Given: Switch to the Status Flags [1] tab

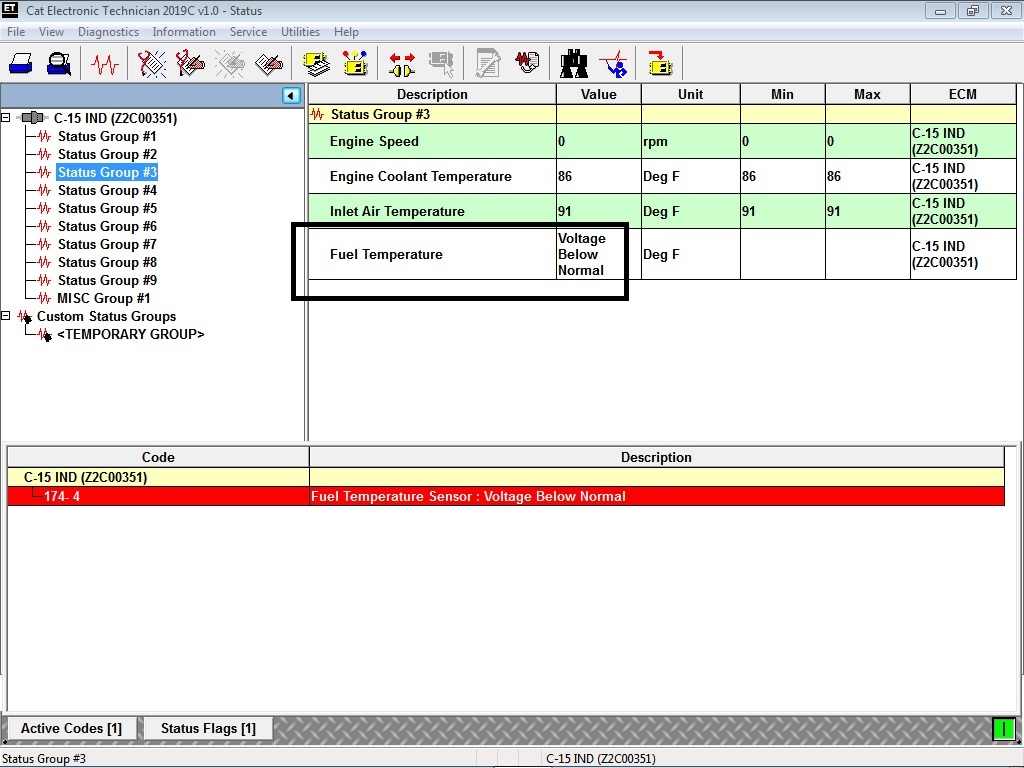Looking at the screenshot, I should pyautogui.click(x=207, y=728).
